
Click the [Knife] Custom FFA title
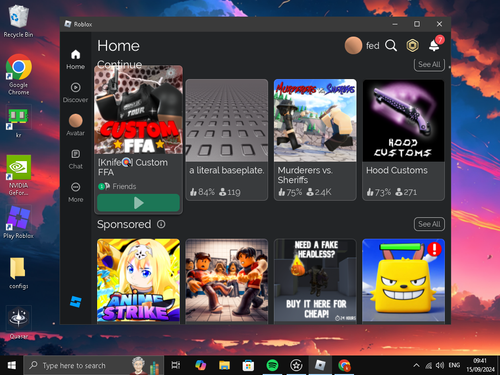tap(133, 167)
